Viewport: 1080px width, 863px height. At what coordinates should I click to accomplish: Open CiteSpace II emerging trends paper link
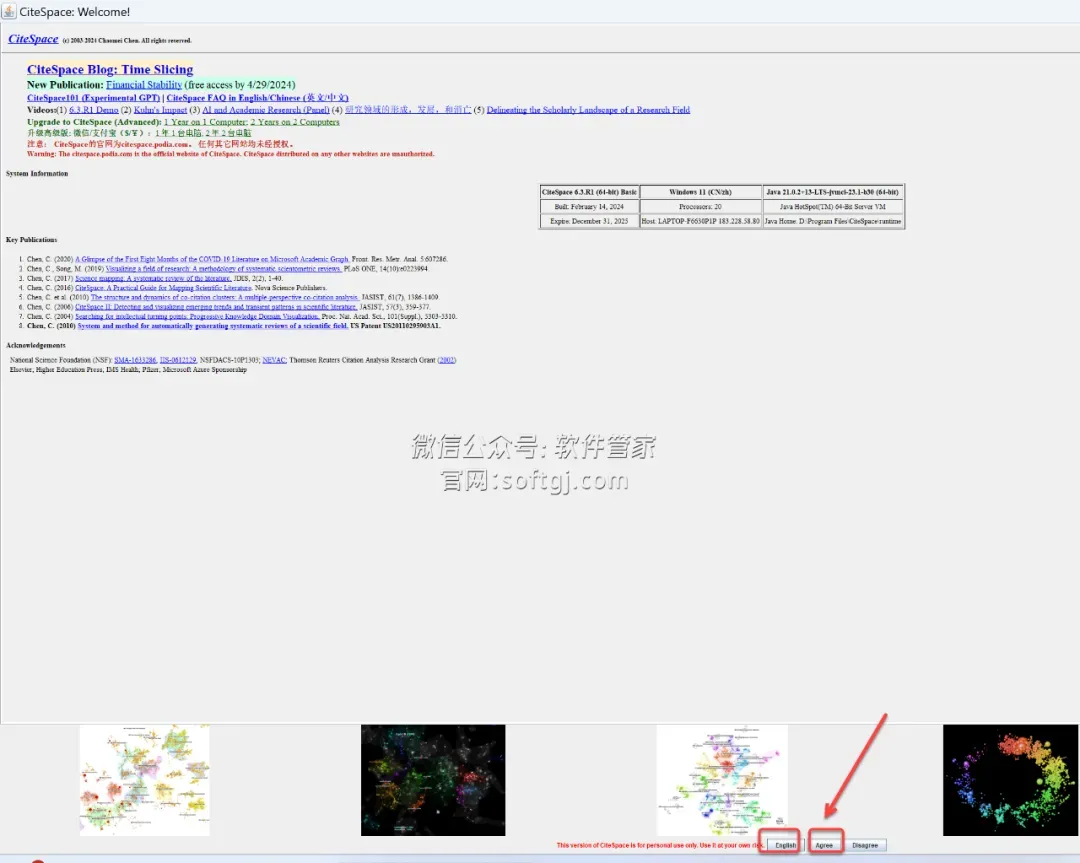point(216,307)
